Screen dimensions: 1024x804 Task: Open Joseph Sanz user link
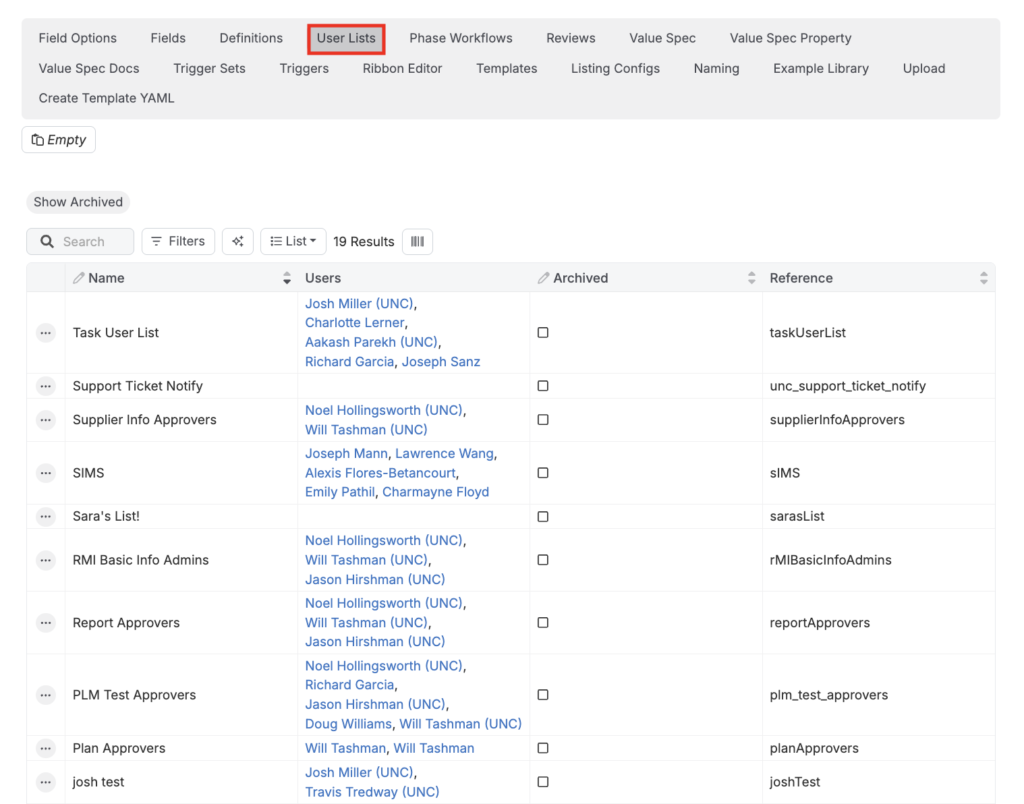point(441,362)
